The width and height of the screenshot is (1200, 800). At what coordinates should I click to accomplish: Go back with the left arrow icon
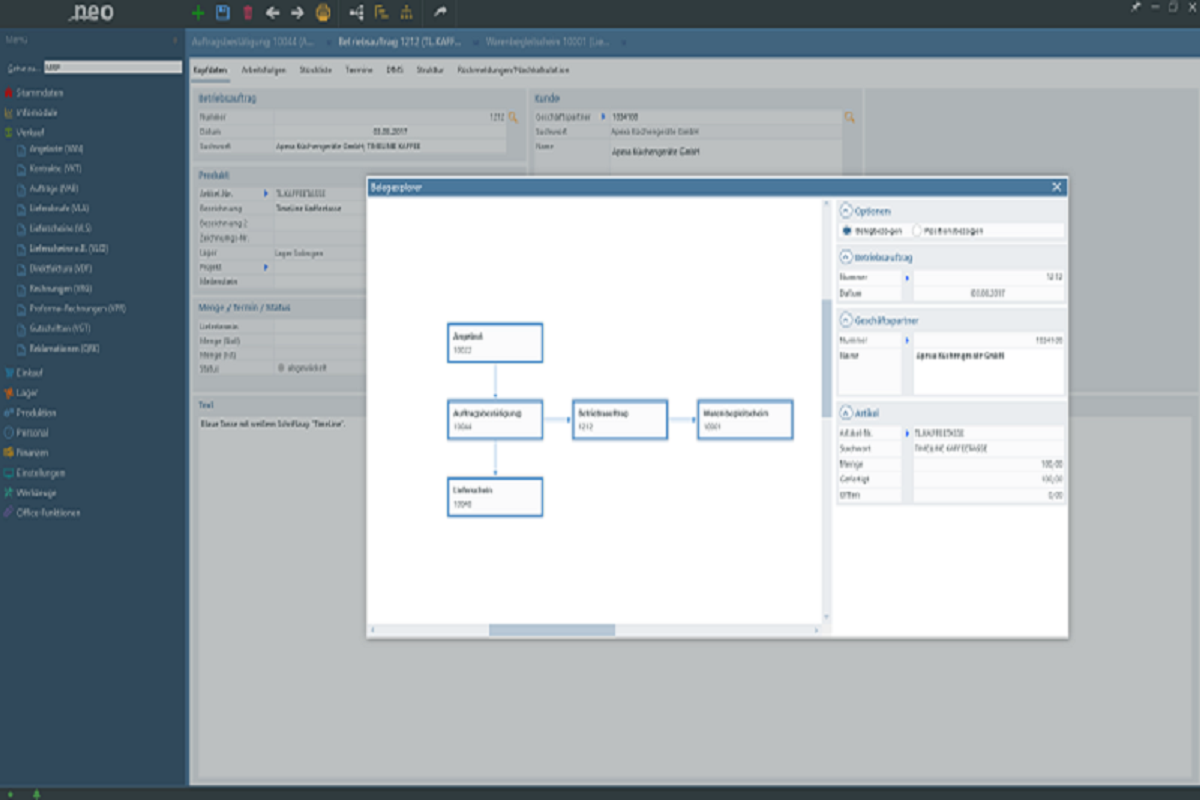pos(272,13)
